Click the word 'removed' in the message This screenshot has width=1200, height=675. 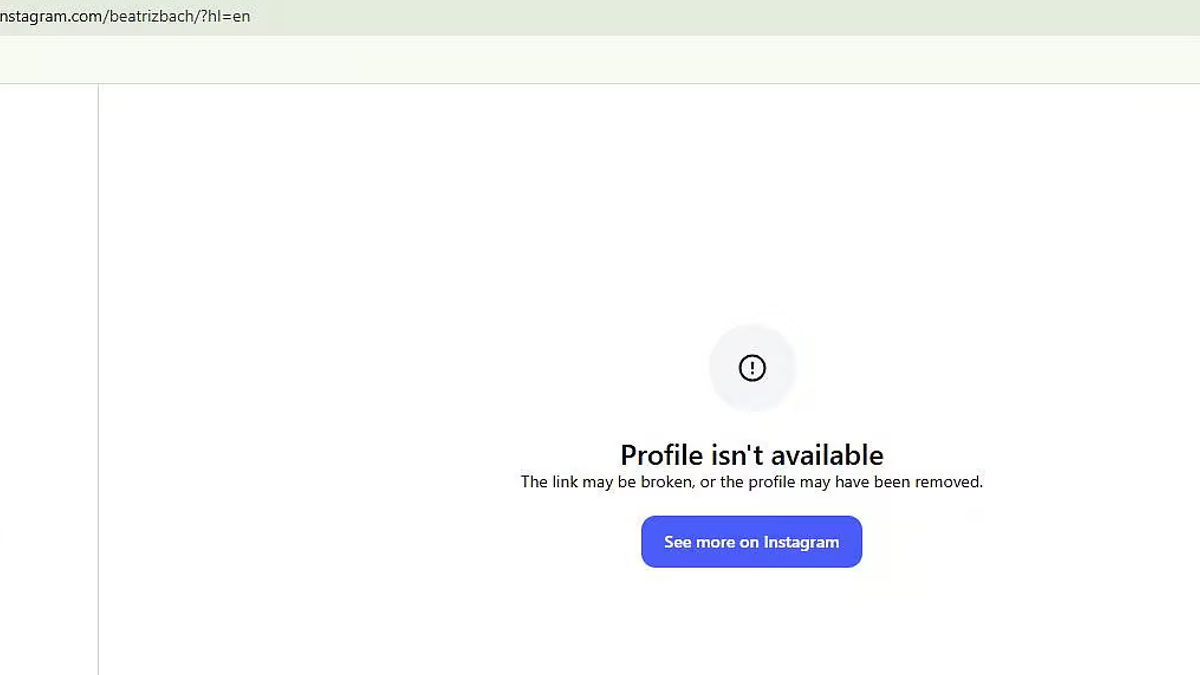click(950, 482)
